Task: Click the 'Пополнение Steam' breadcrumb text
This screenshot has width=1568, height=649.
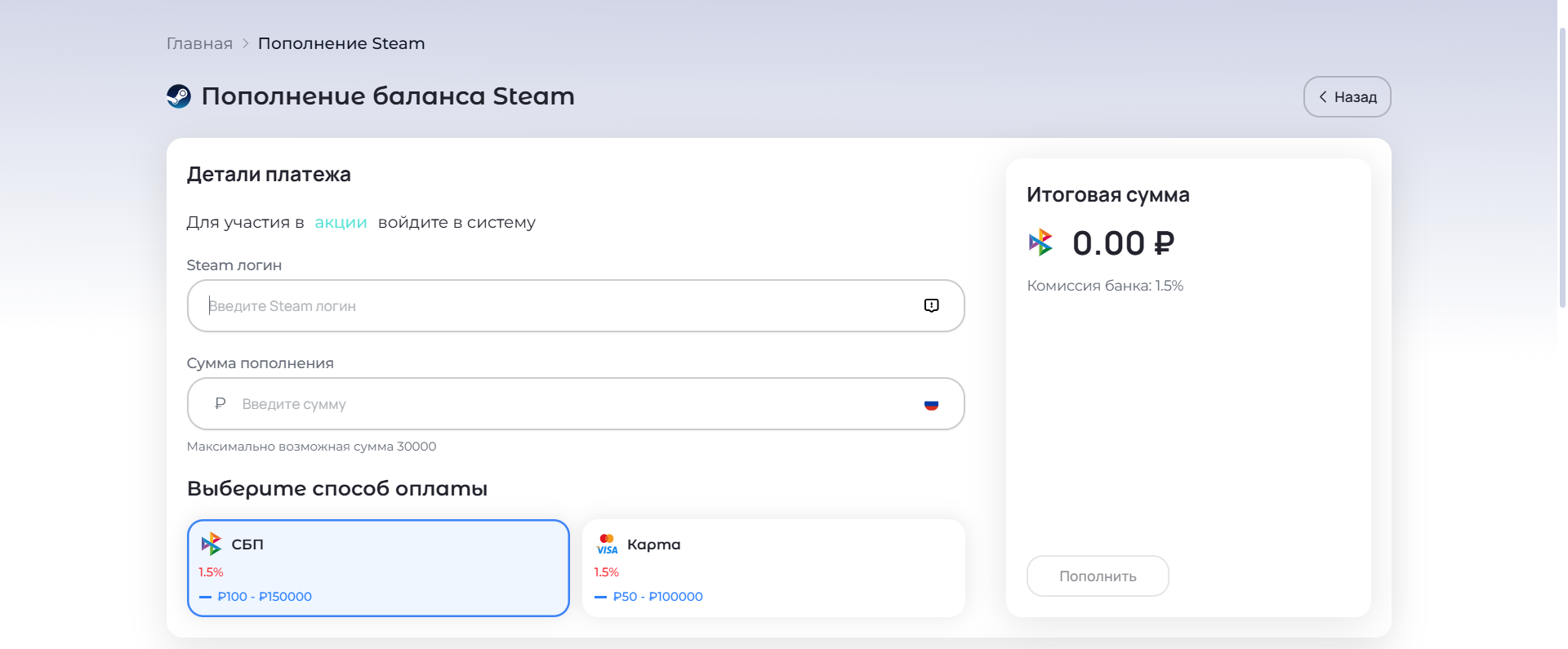Action: (x=341, y=43)
